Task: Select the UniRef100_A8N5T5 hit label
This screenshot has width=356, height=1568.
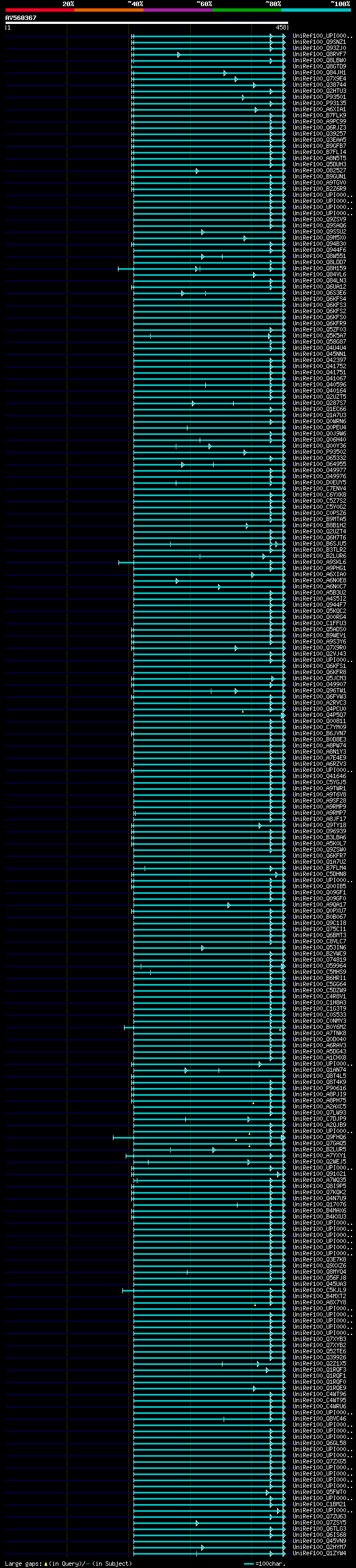Action: click(x=319, y=159)
